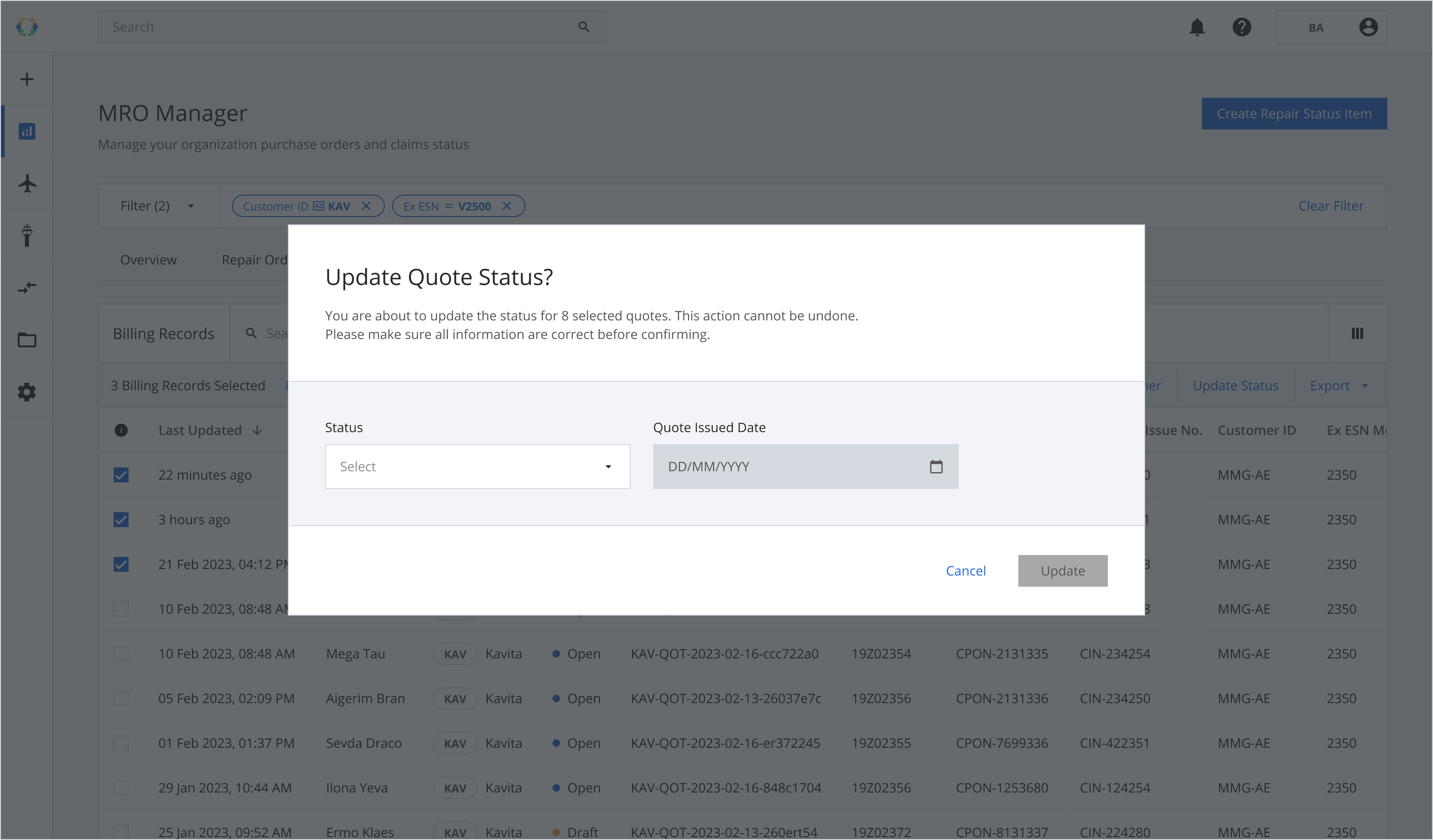Open the airplane icon in sidebar
The width and height of the screenshot is (1433, 840).
27,183
